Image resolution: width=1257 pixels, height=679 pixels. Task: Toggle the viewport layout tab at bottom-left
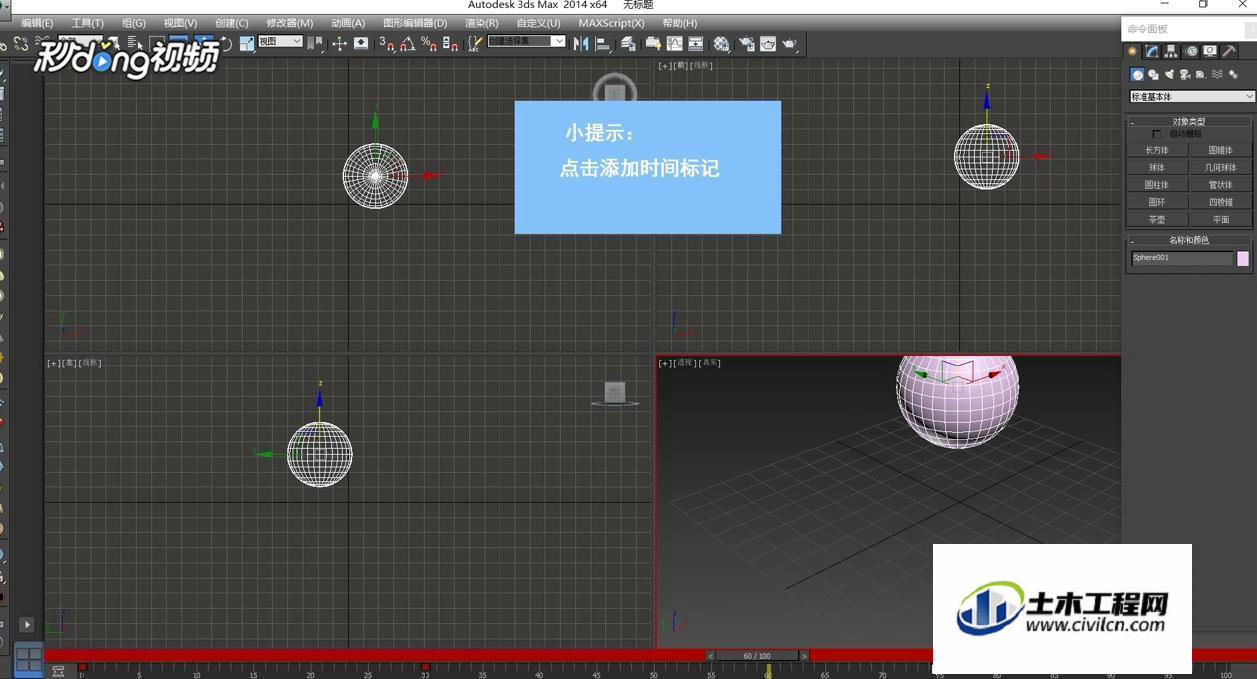coord(29,659)
